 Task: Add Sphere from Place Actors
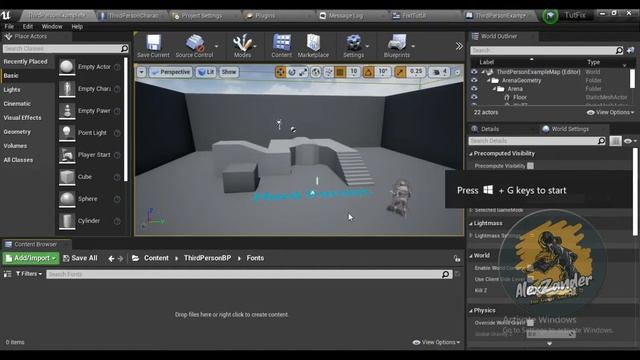tap(90, 199)
